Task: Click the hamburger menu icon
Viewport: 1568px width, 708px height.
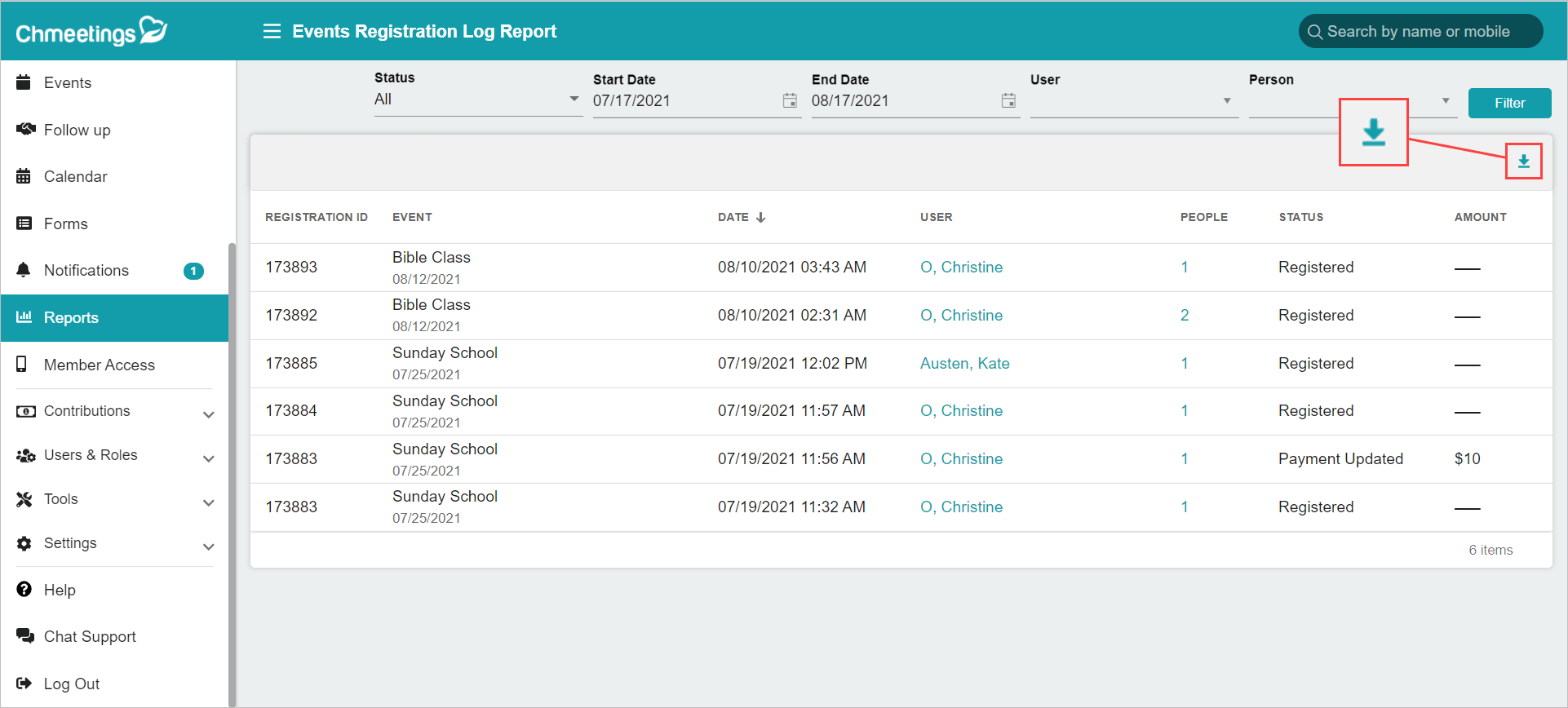Action: tap(272, 31)
